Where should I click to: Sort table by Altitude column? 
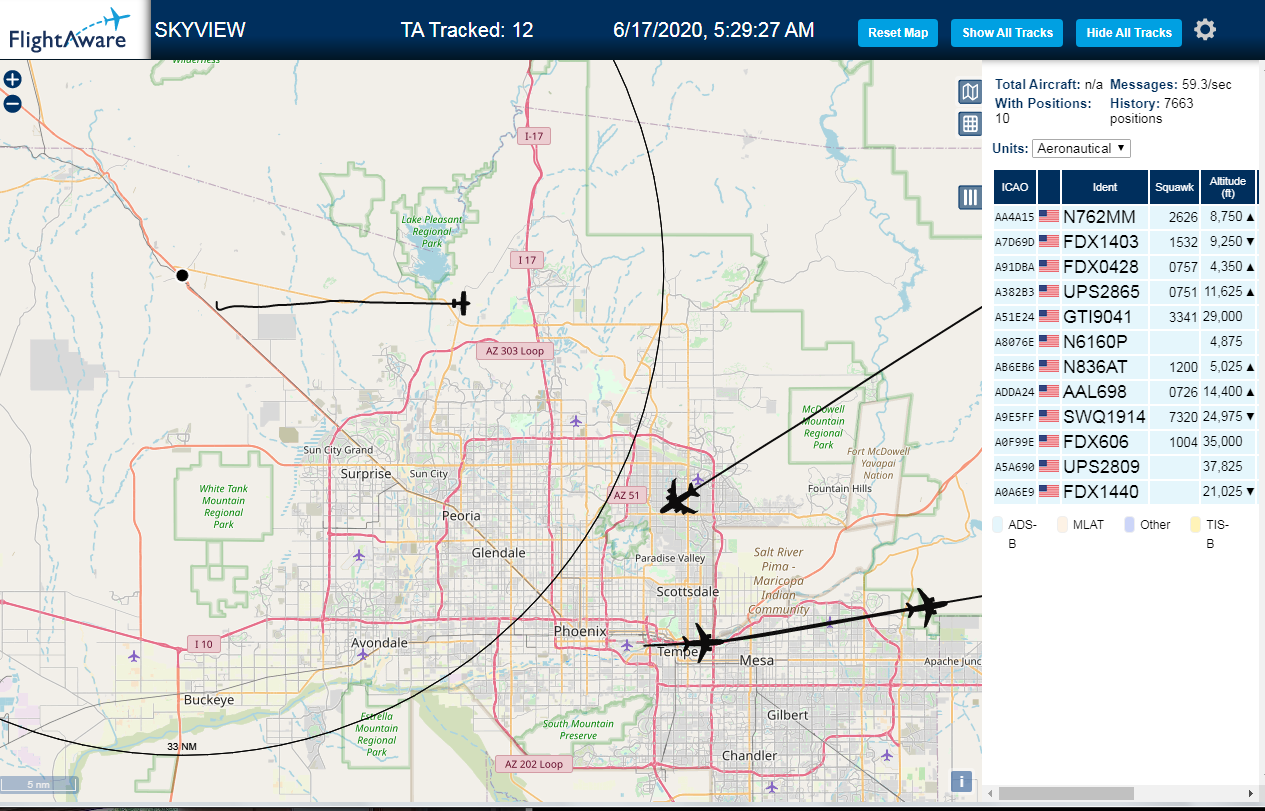pyautogui.click(x=1227, y=187)
